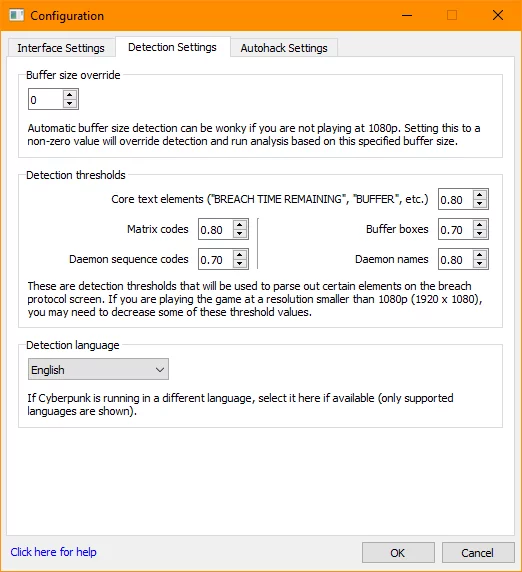Open the Autohack Settings tab
The image size is (522, 572).
coord(284,48)
